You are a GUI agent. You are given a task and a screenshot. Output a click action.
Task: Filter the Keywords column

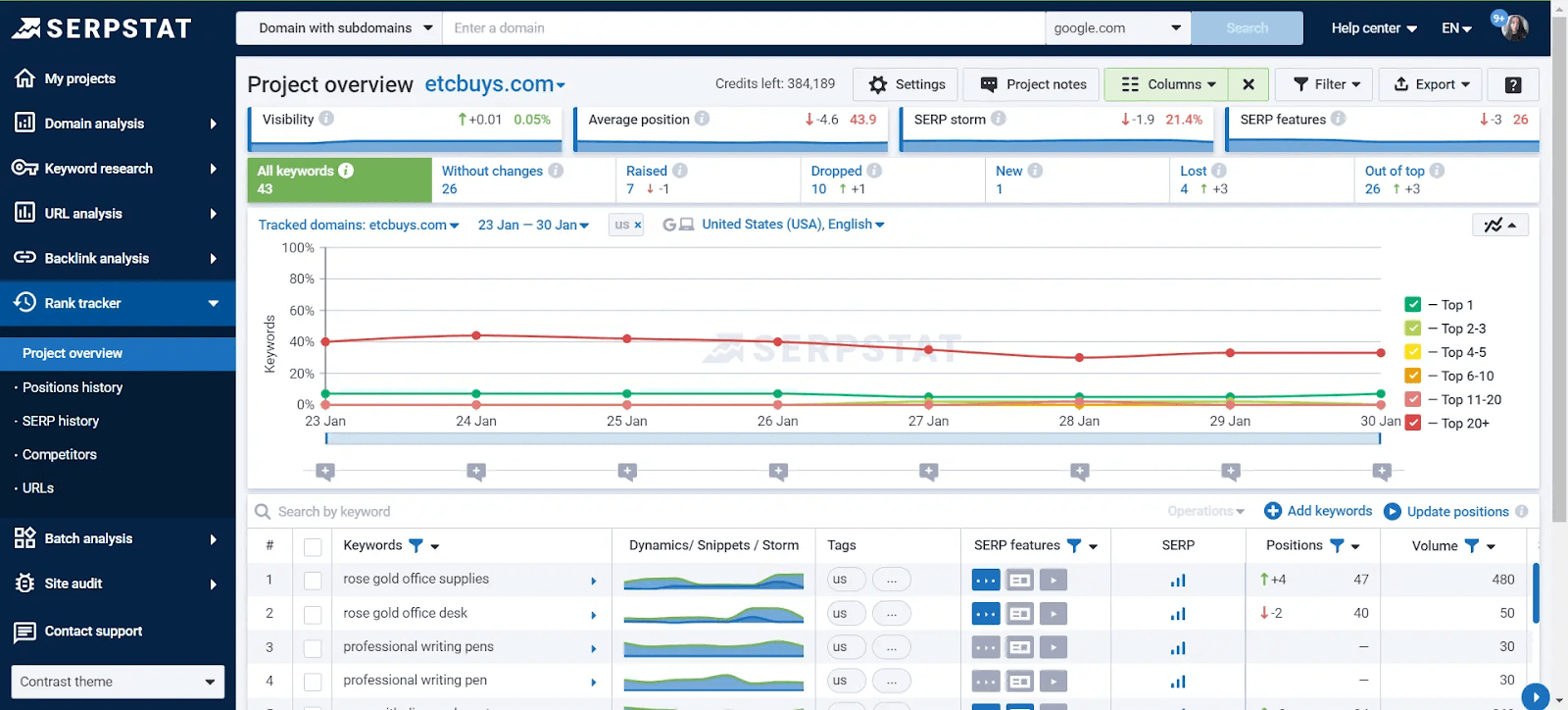tap(416, 545)
